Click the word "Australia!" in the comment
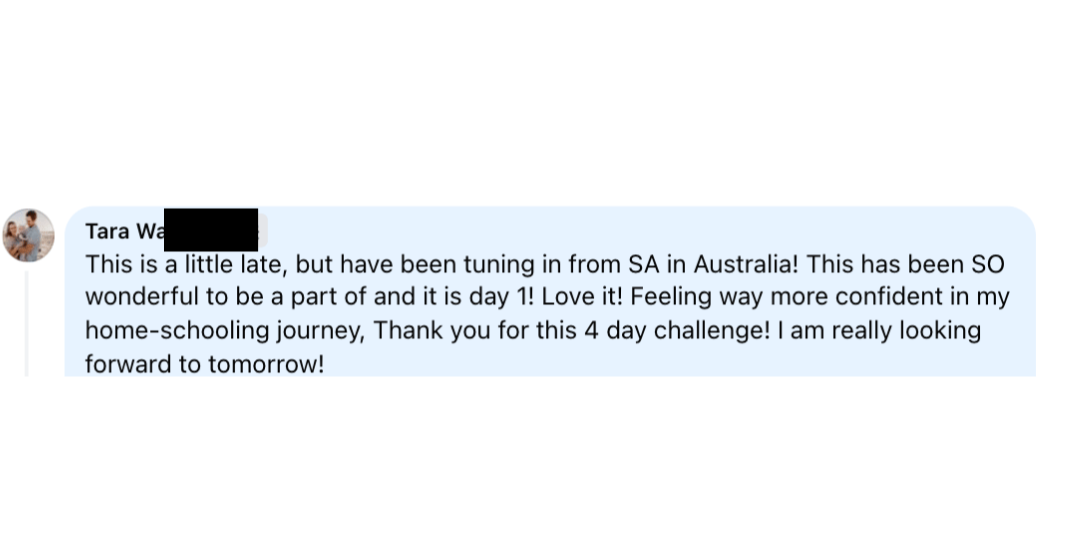Screen dimensions: 1072x545 tap(745, 265)
